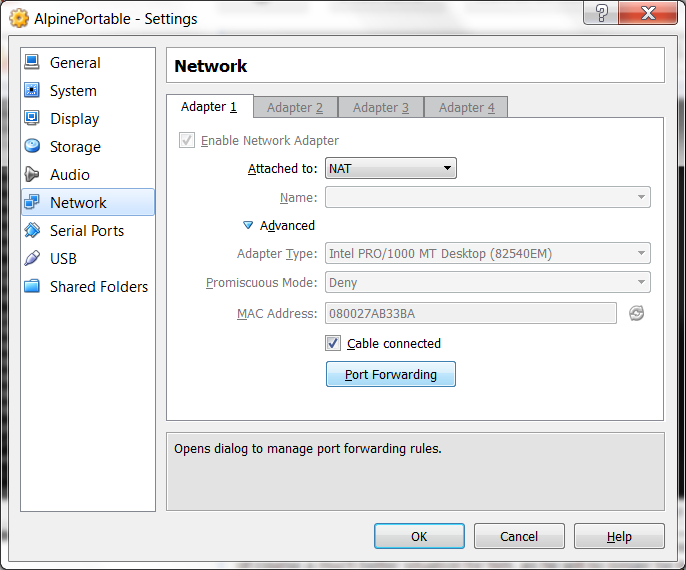Open General settings category
686x570 pixels.
[88, 63]
